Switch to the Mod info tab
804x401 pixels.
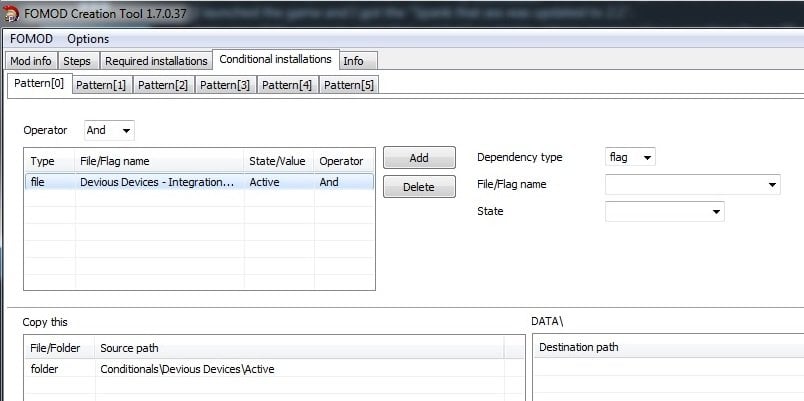click(31, 61)
